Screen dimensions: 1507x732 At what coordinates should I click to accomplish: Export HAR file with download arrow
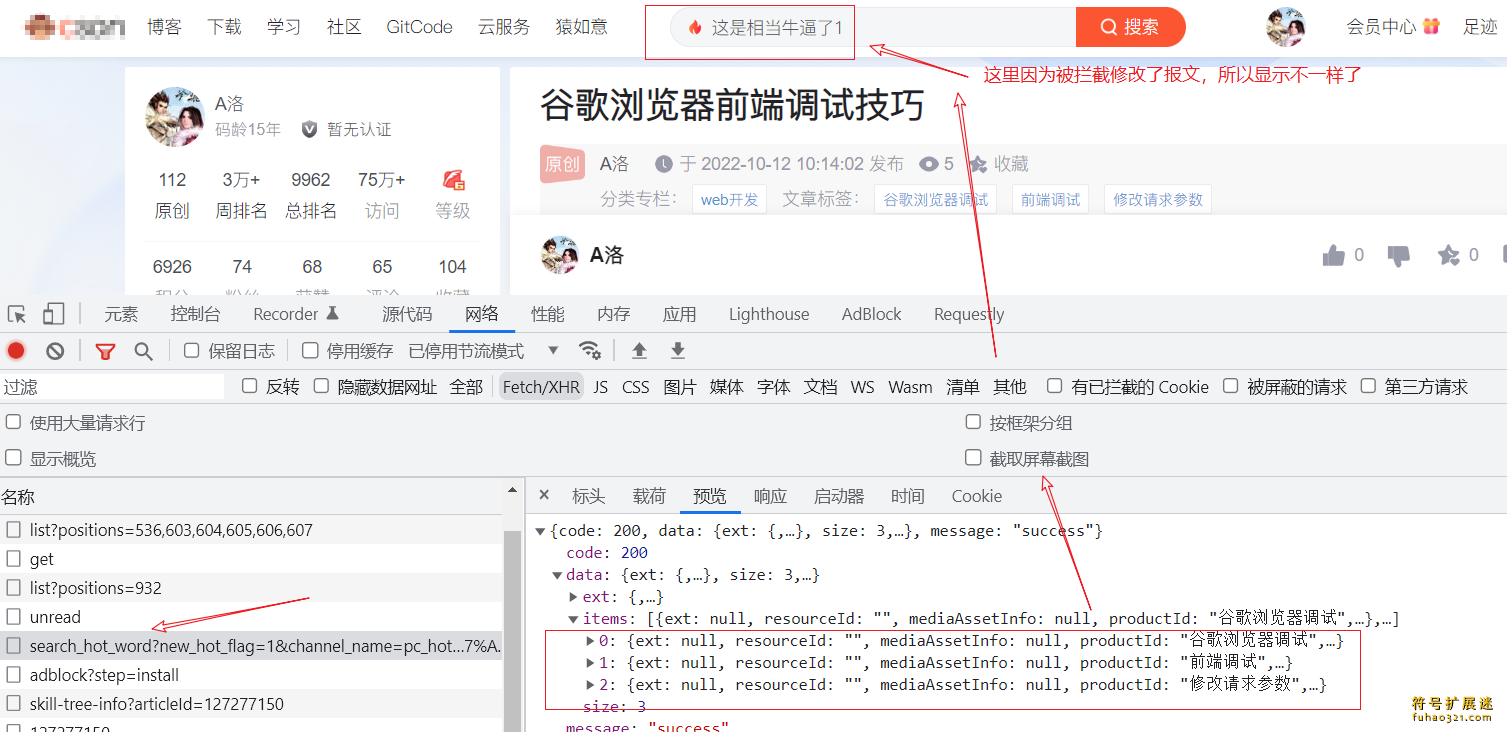[678, 351]
